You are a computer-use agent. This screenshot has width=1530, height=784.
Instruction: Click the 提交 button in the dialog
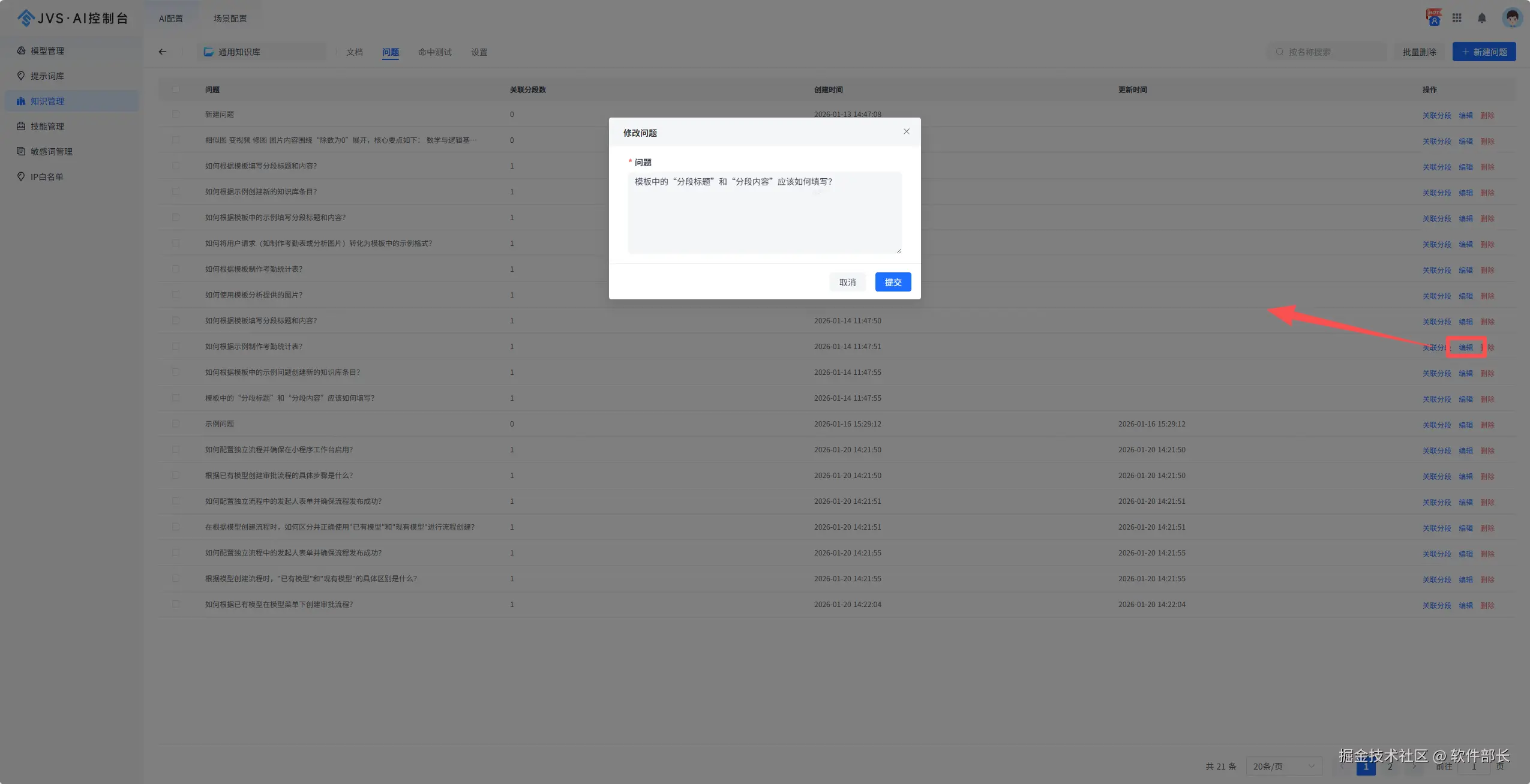click(x=892, y=282)
